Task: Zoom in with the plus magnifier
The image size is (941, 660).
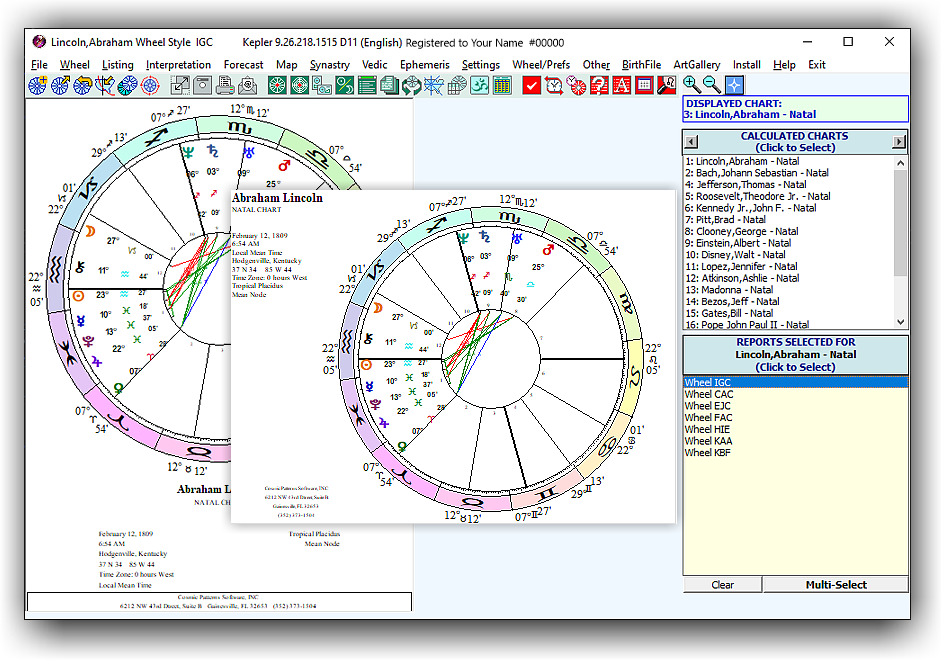Action: [x=692, y=85]
